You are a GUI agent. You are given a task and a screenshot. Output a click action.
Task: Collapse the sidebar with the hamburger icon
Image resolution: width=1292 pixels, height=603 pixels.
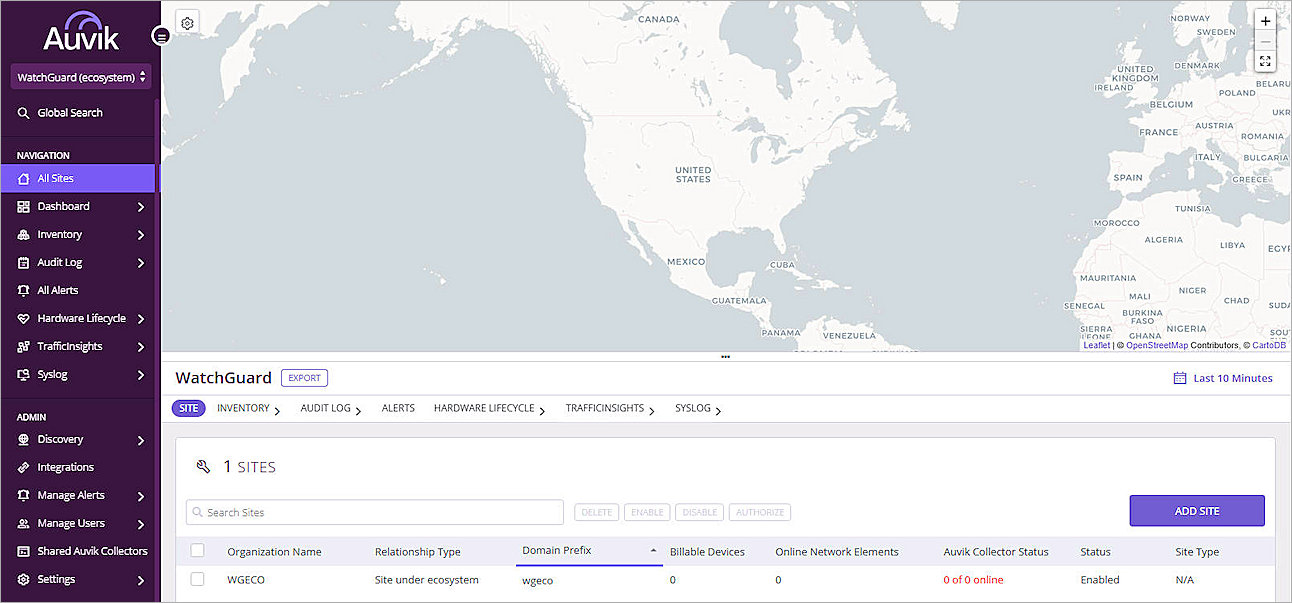[x=161, y=36]
